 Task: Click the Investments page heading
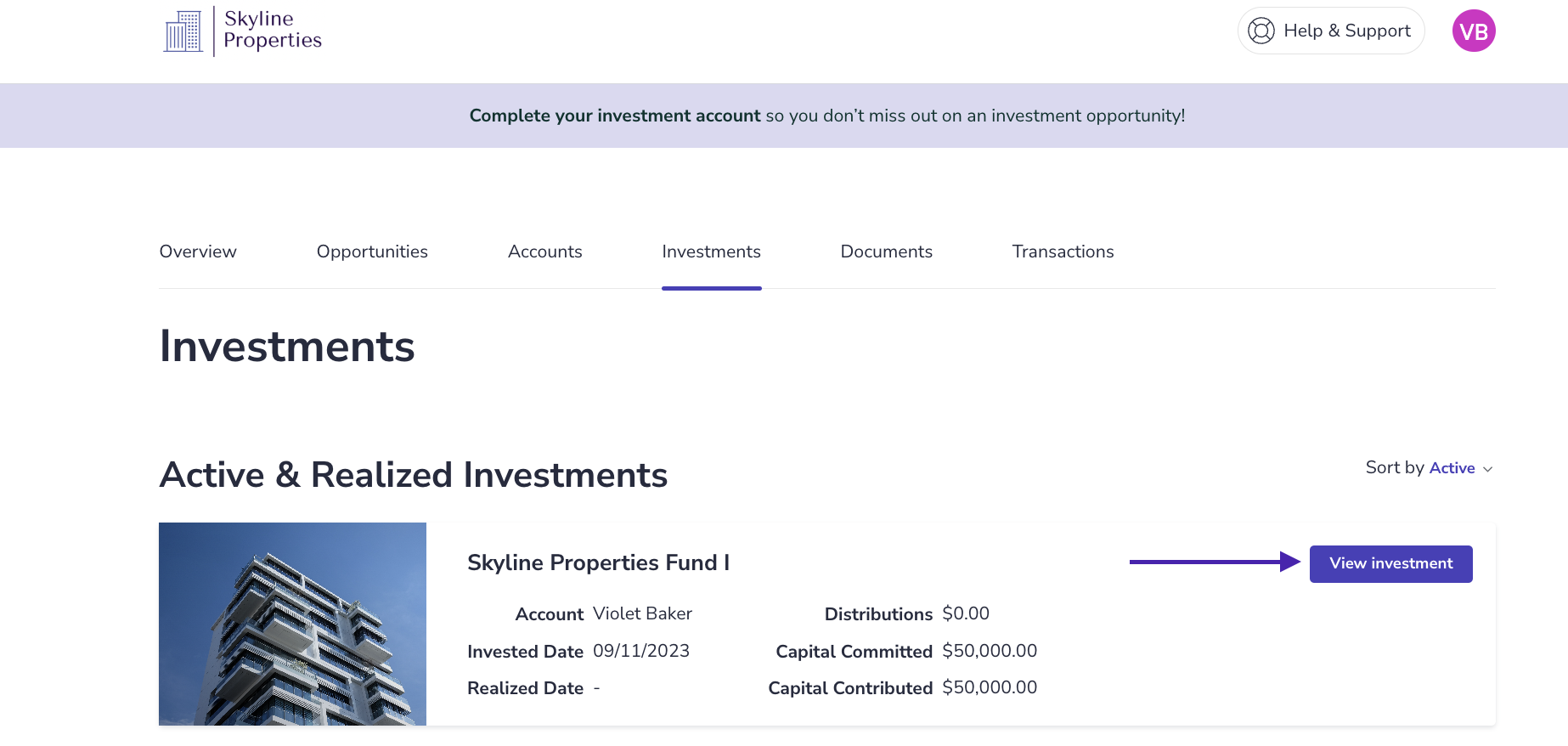pyautogui.click(x=287, y=347)
